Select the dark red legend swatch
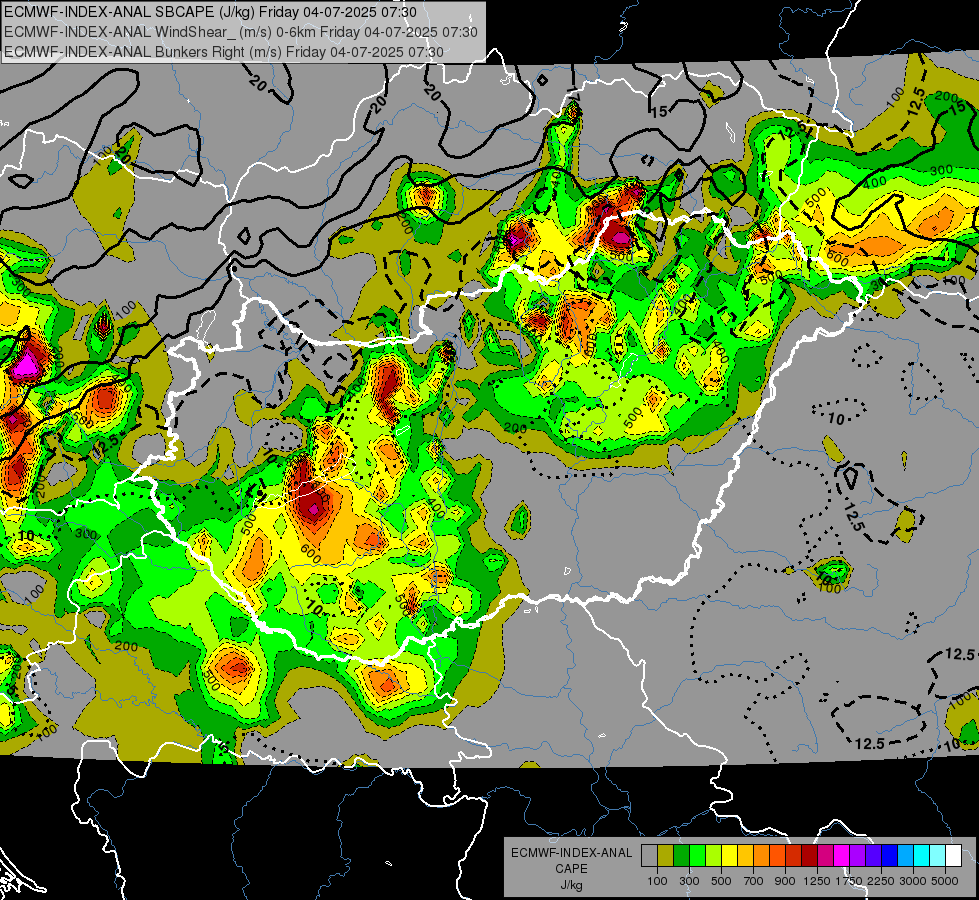 point(809,855)
